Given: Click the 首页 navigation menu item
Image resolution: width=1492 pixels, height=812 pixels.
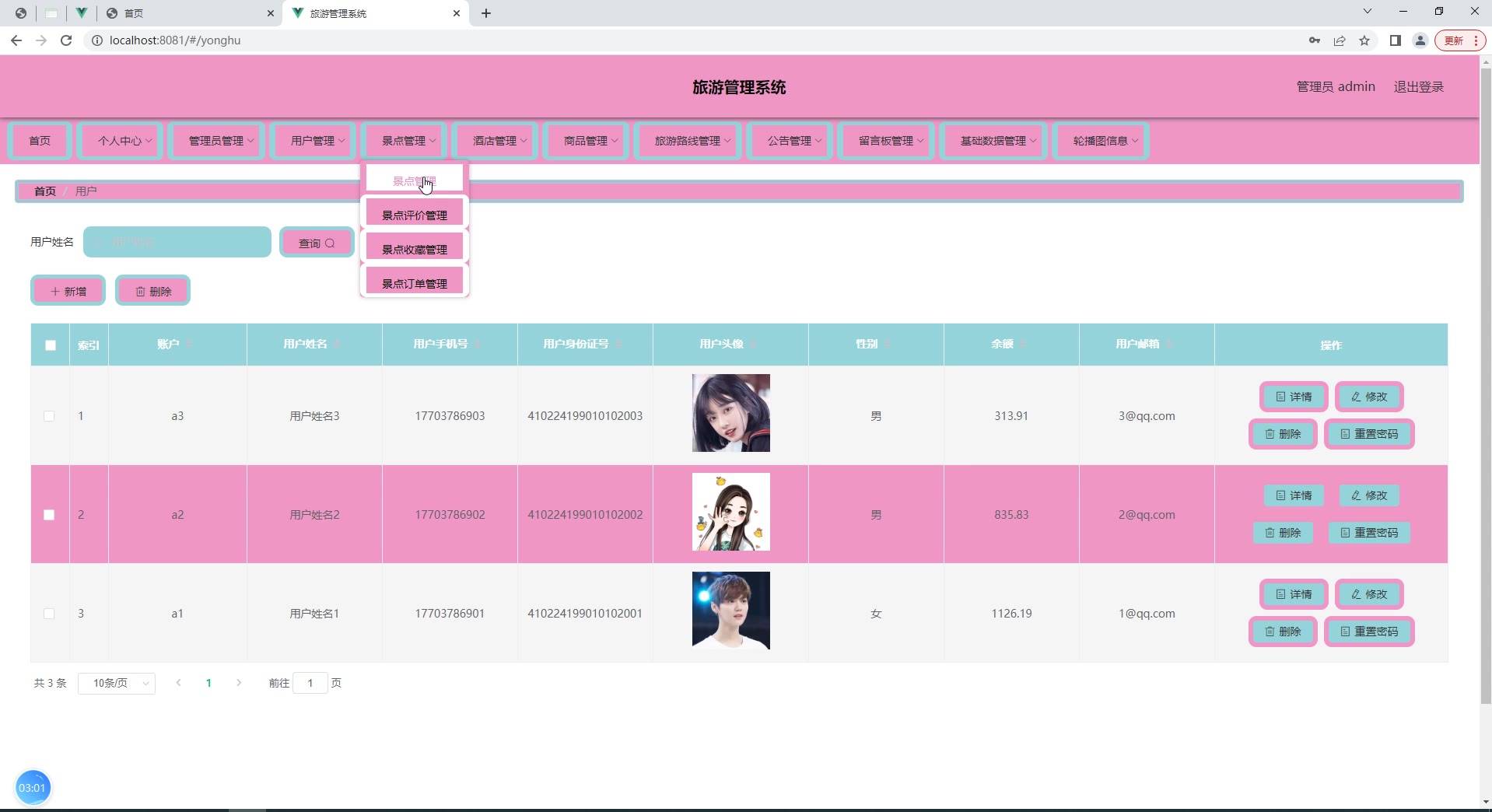Looking at the screenshot, I should click(40, 141).
